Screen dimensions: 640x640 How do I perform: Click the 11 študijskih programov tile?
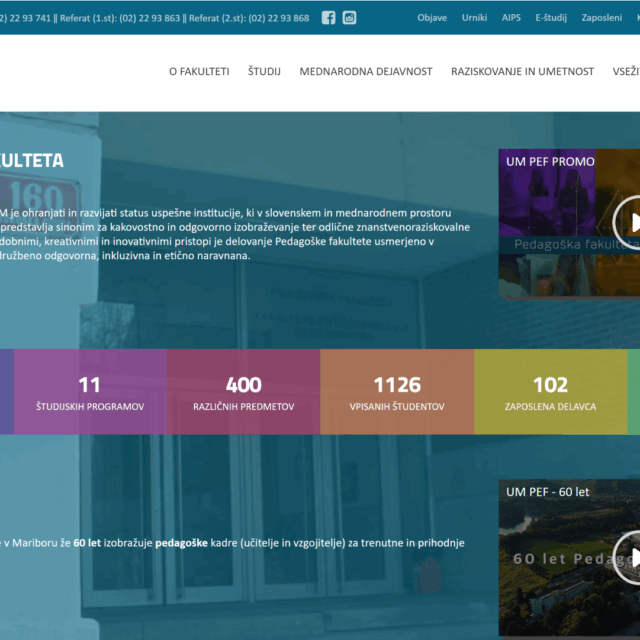coord(90,393)
